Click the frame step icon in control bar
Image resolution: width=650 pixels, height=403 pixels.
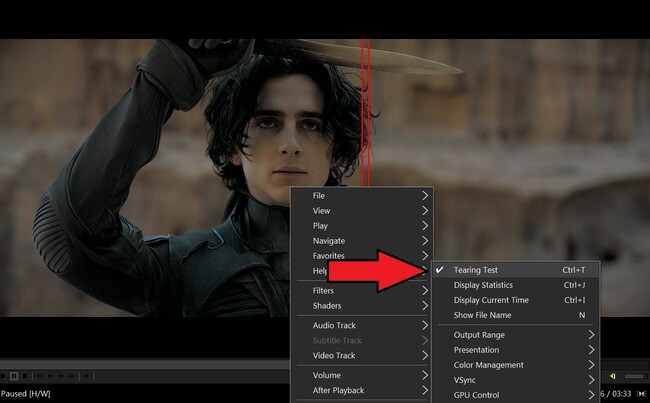(x=87, y=376)
